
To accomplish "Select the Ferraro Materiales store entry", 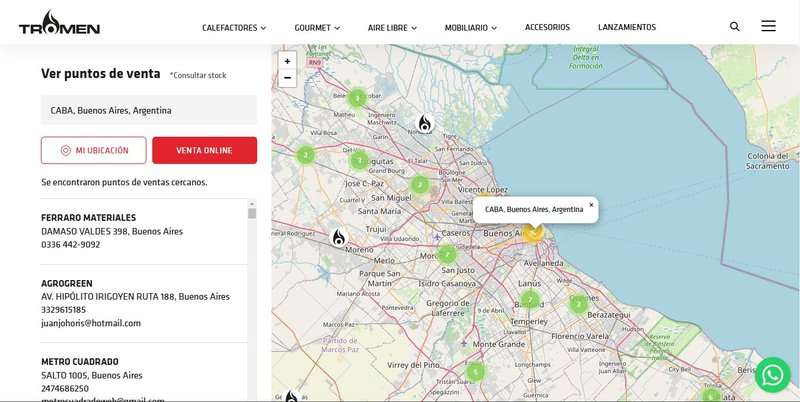I will [144, 231].
